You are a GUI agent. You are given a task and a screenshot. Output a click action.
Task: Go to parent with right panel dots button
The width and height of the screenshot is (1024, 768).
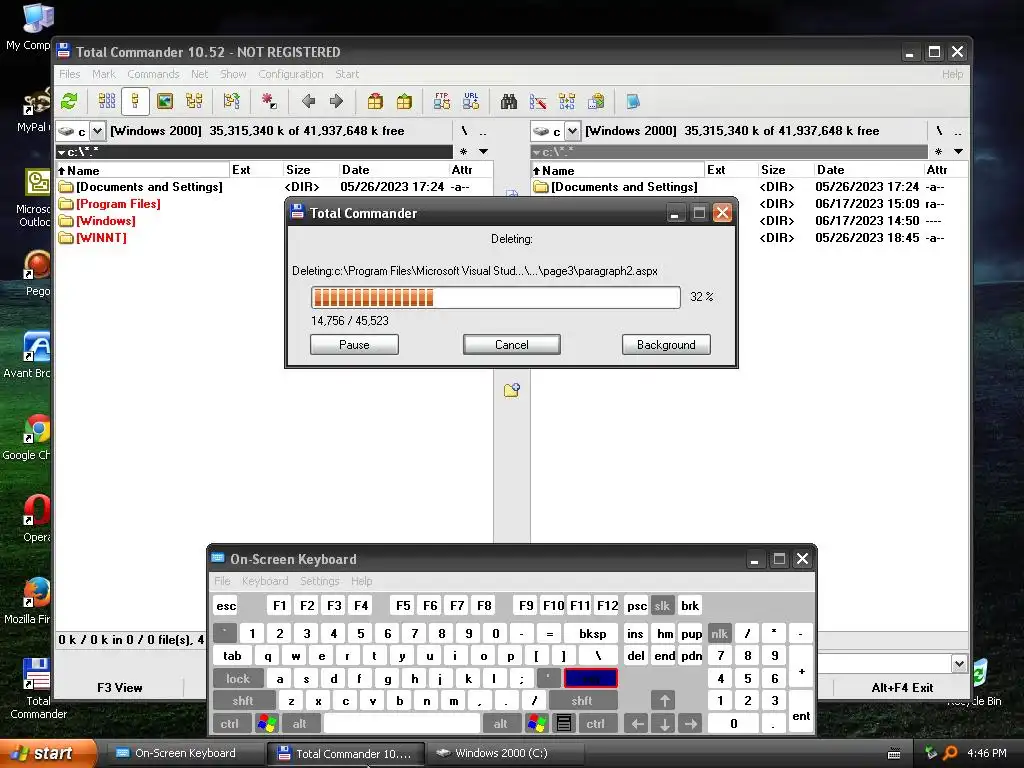point(957,131)
